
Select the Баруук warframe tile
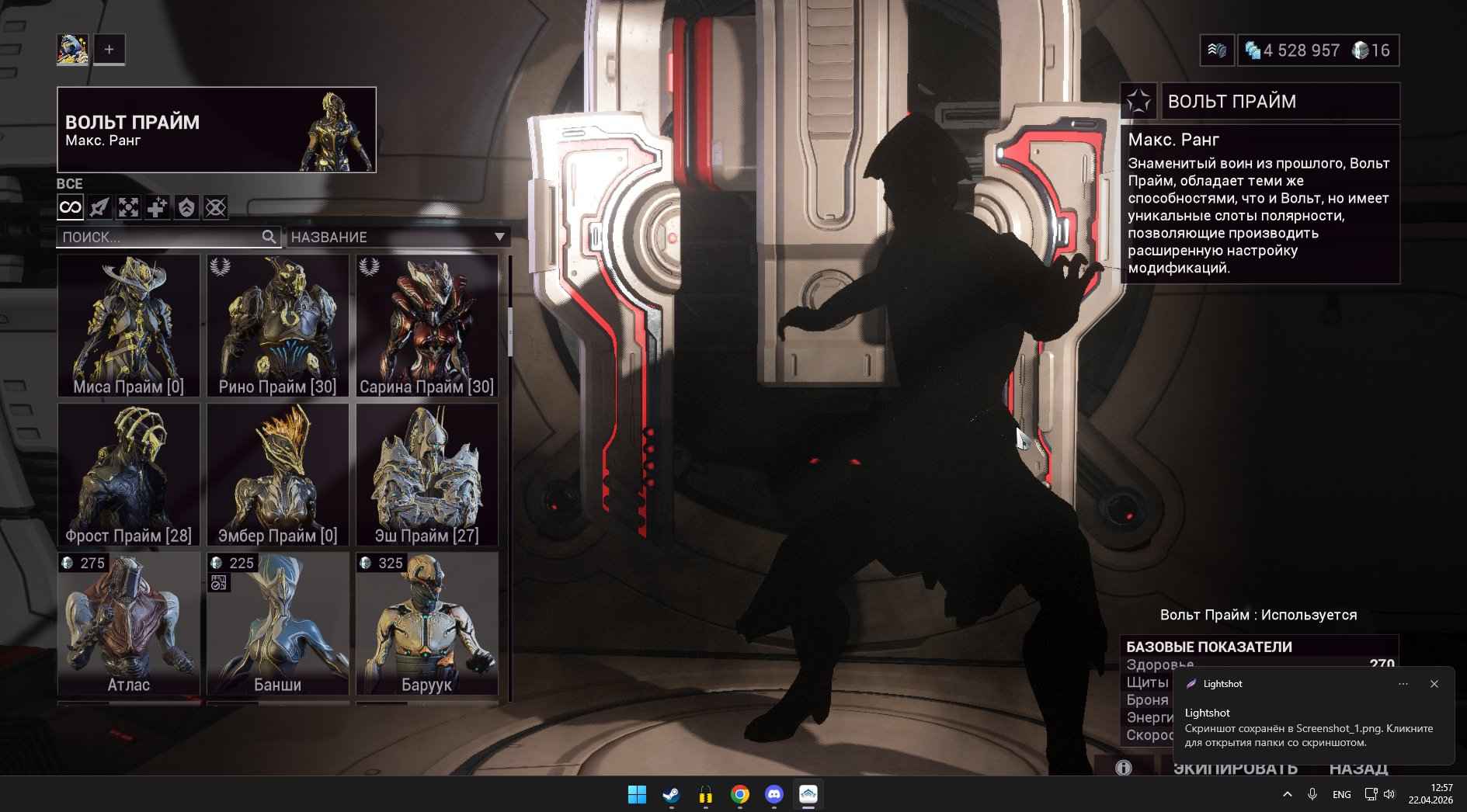[x=427, y=624]
